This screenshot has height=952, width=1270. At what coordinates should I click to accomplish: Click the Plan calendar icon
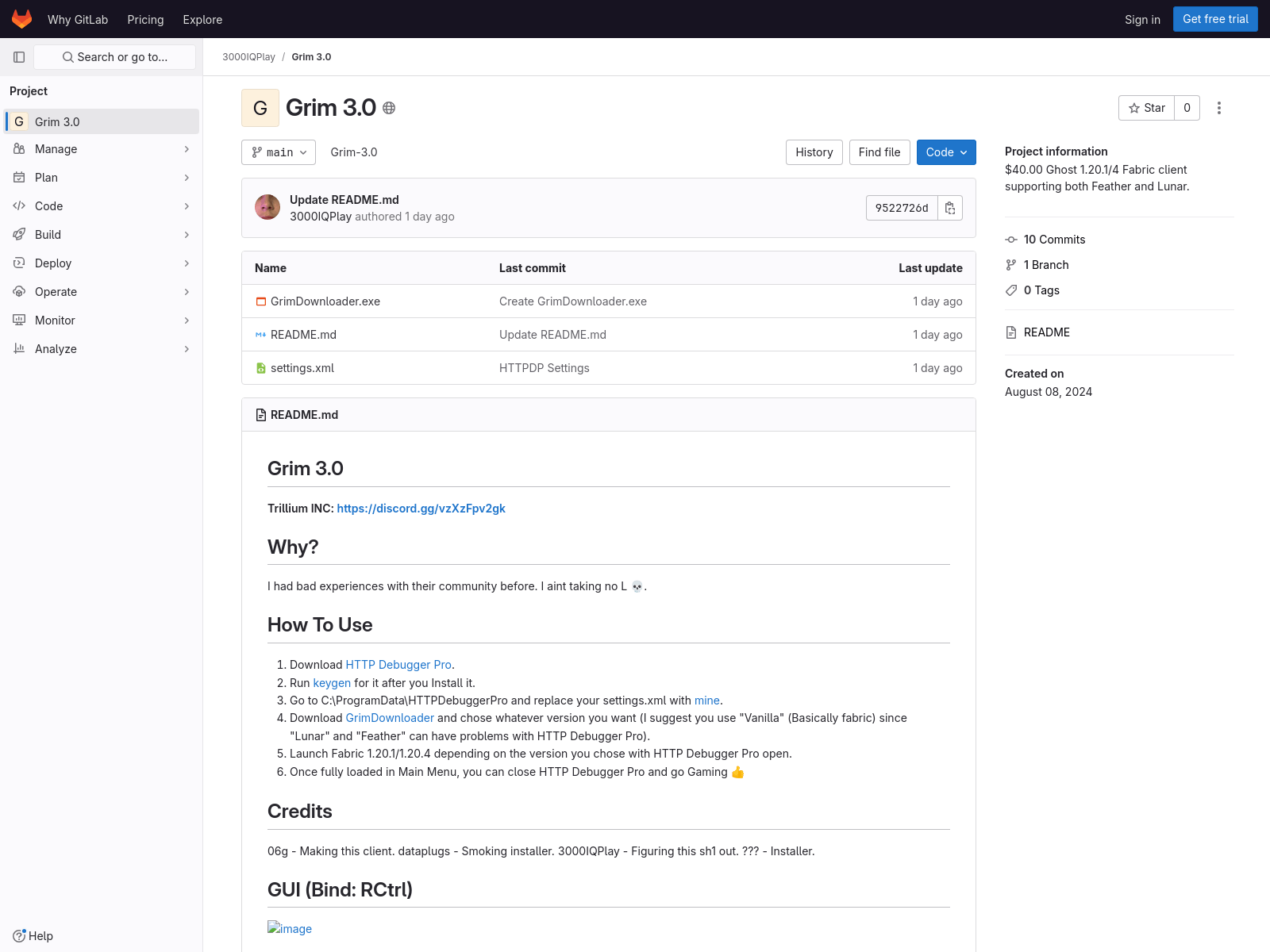click(19, 178)
